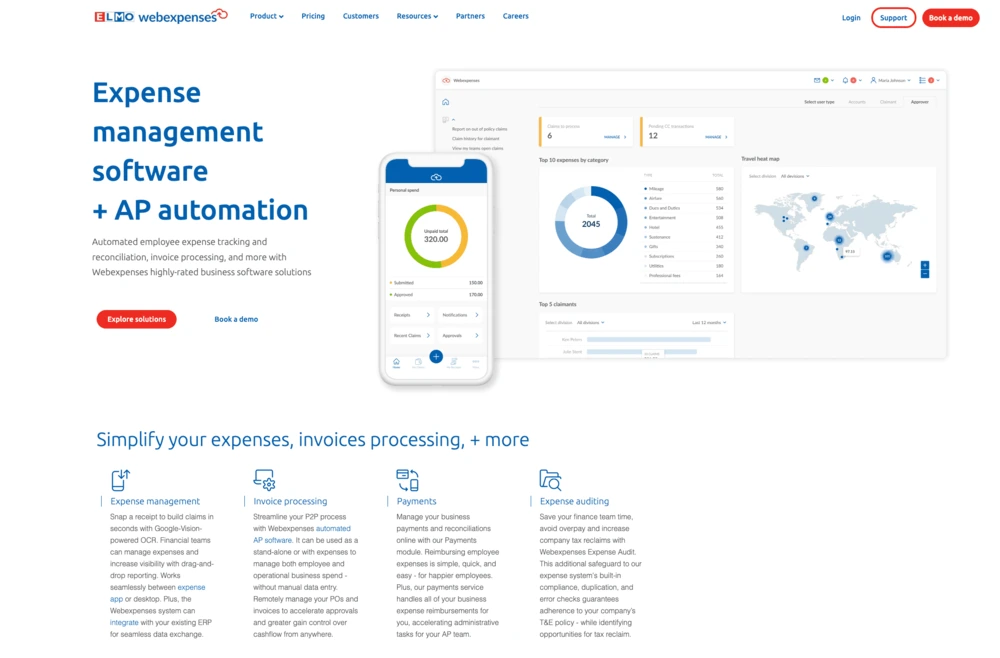The image size is (1000, 658).
Task: Click the ELMO Webexpenses logo
Action: pos(161,16)
